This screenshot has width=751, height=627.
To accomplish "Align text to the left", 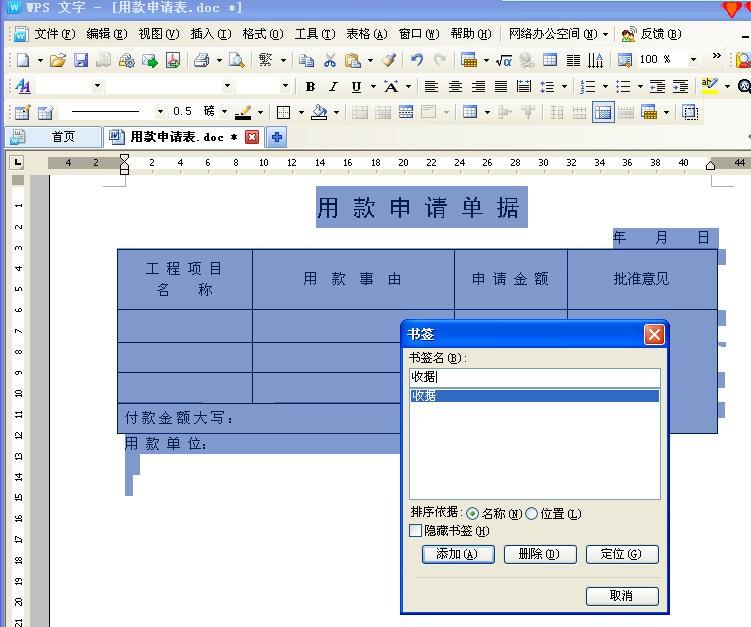I will point(431,87).
